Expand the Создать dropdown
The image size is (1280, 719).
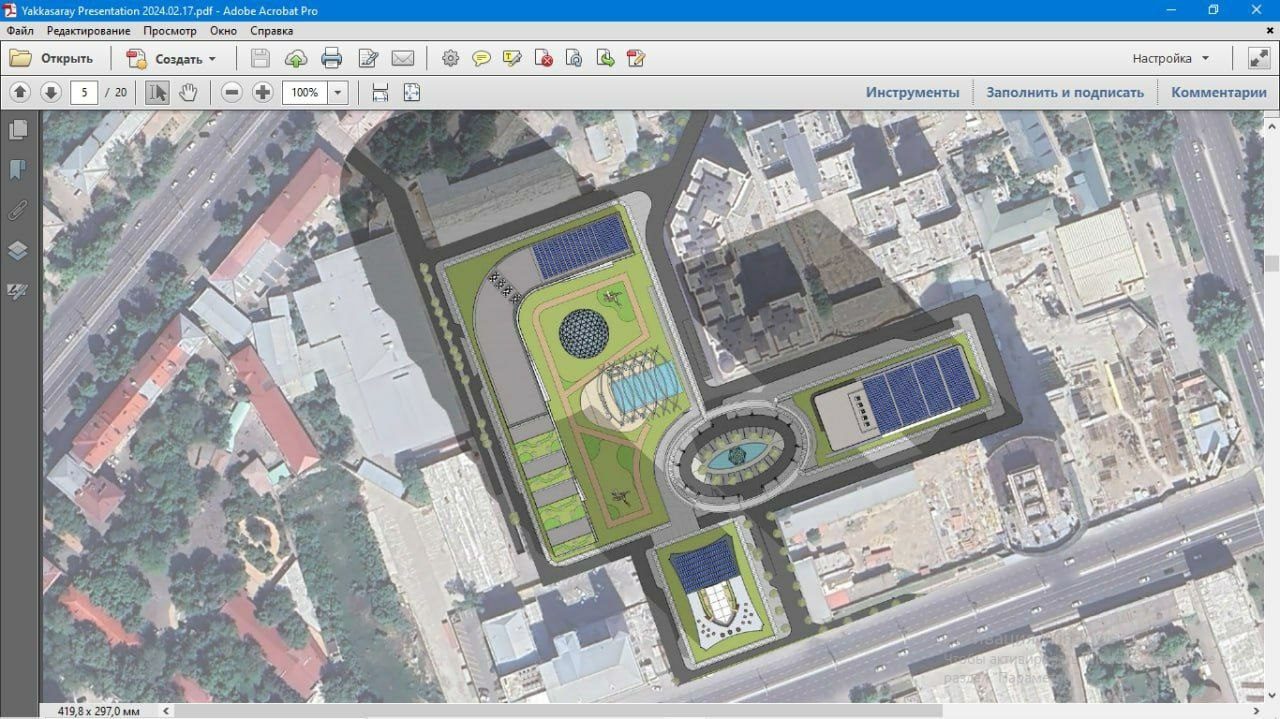(x=212, y=59)
